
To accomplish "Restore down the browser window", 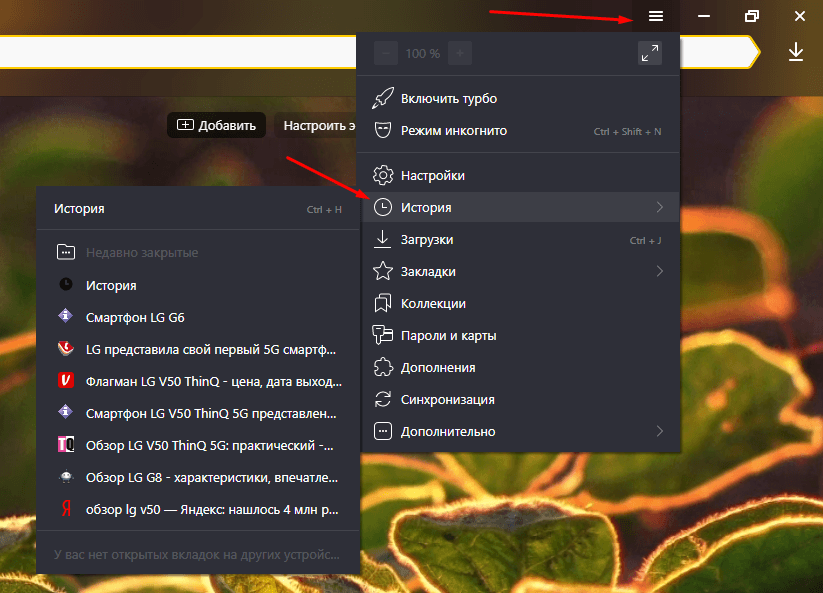I will coord(752,16).
